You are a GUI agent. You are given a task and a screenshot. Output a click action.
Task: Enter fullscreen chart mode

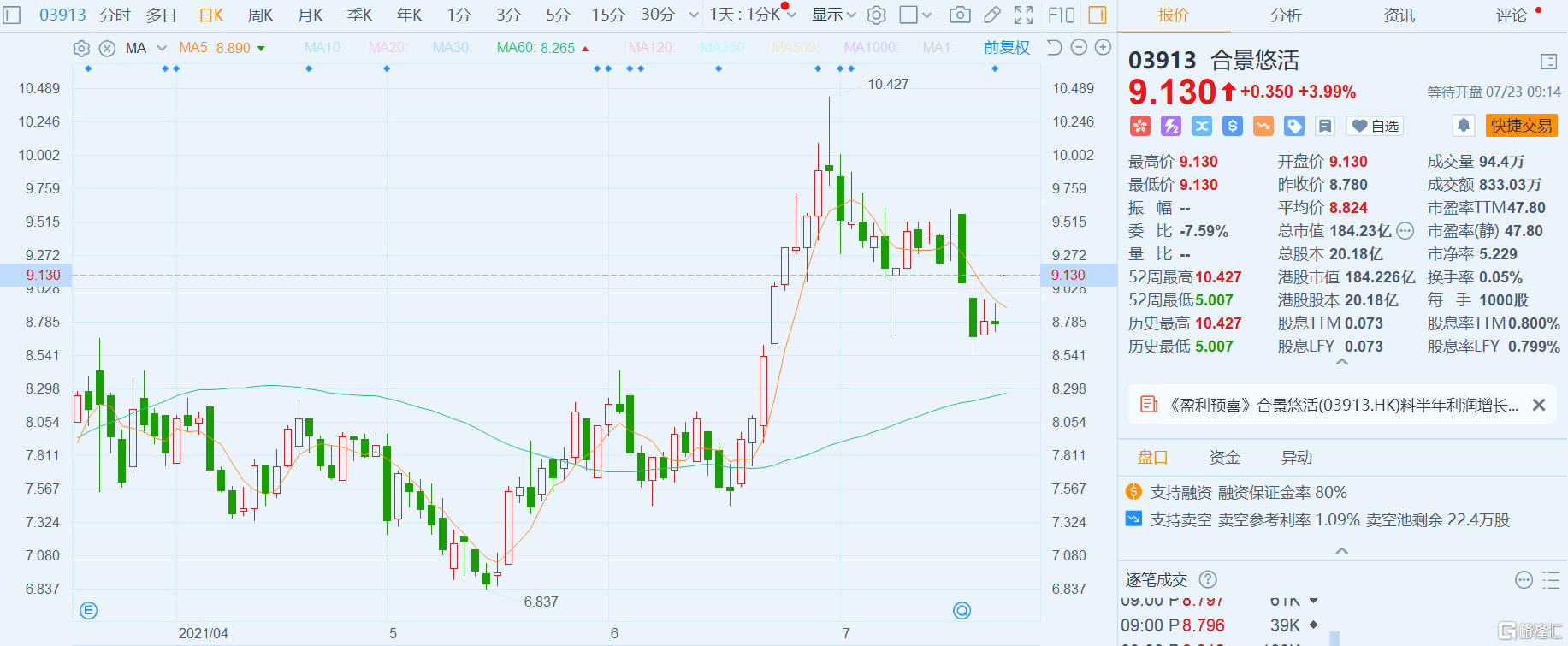pyautogui.click(x=1023, y=15)
